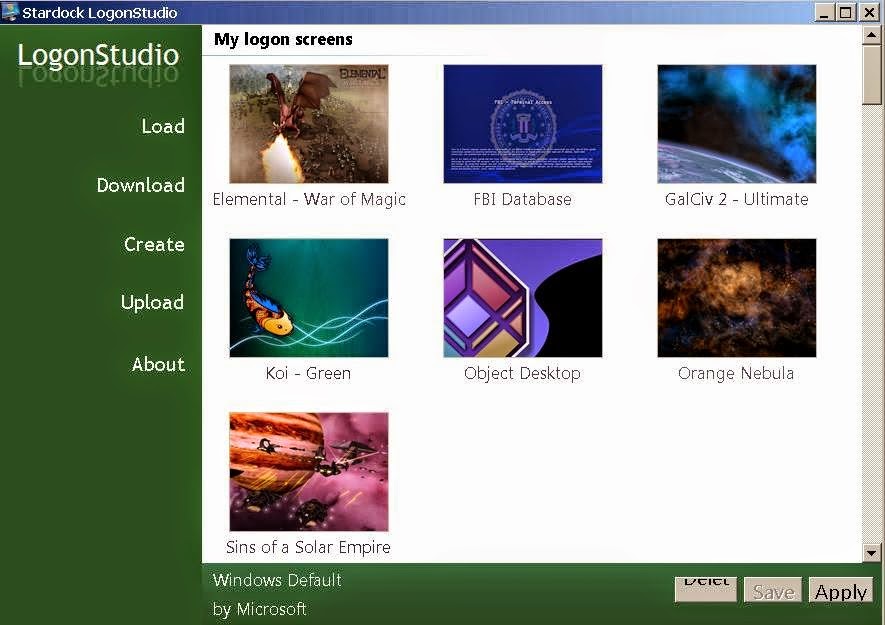Click the "Orange Nebula" caption text
Image resolution: width=885 pixels, height=625 pixels.
tap(735, 373)
